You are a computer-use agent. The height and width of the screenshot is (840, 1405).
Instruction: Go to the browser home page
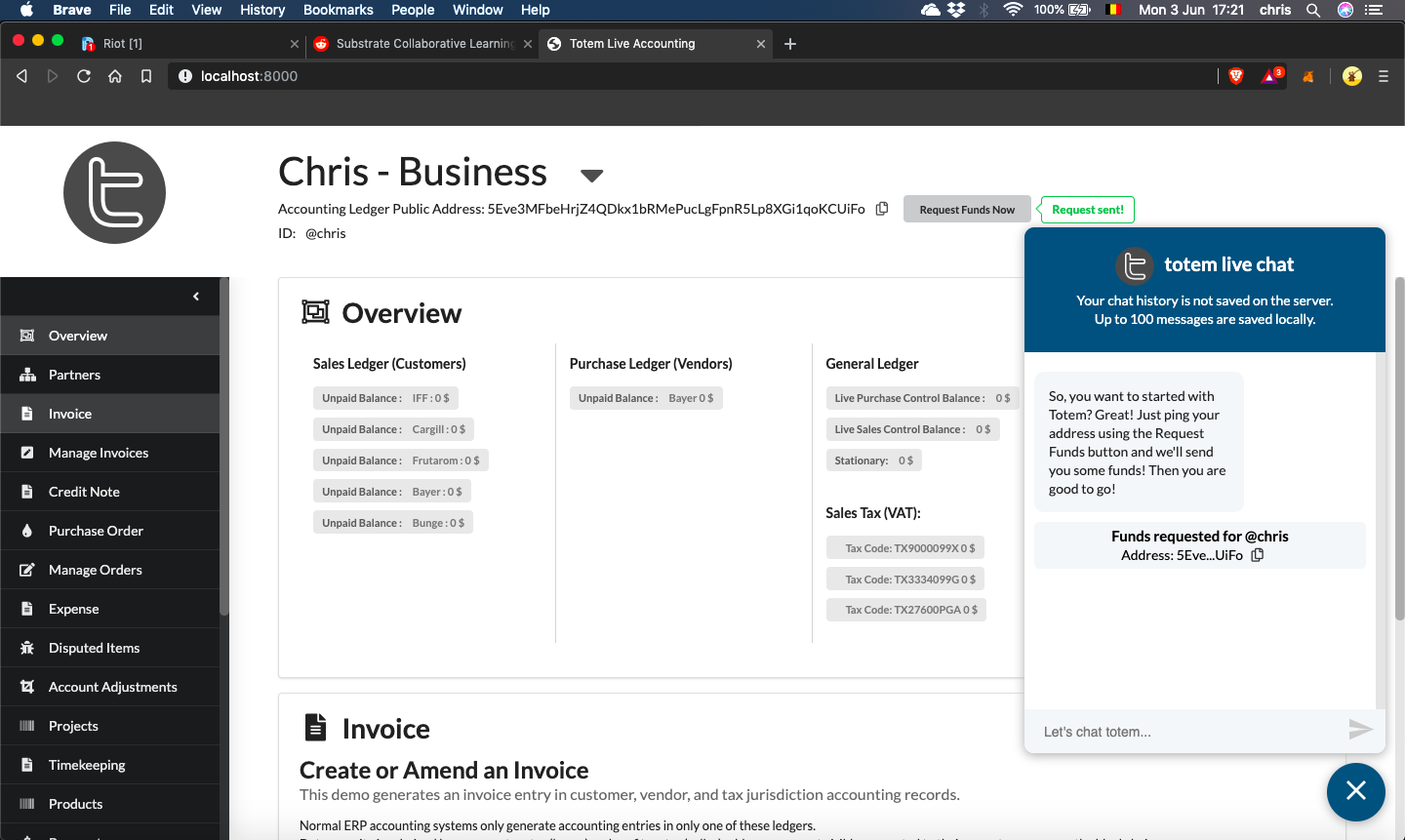pyautogui.click(x=115, y=76)
